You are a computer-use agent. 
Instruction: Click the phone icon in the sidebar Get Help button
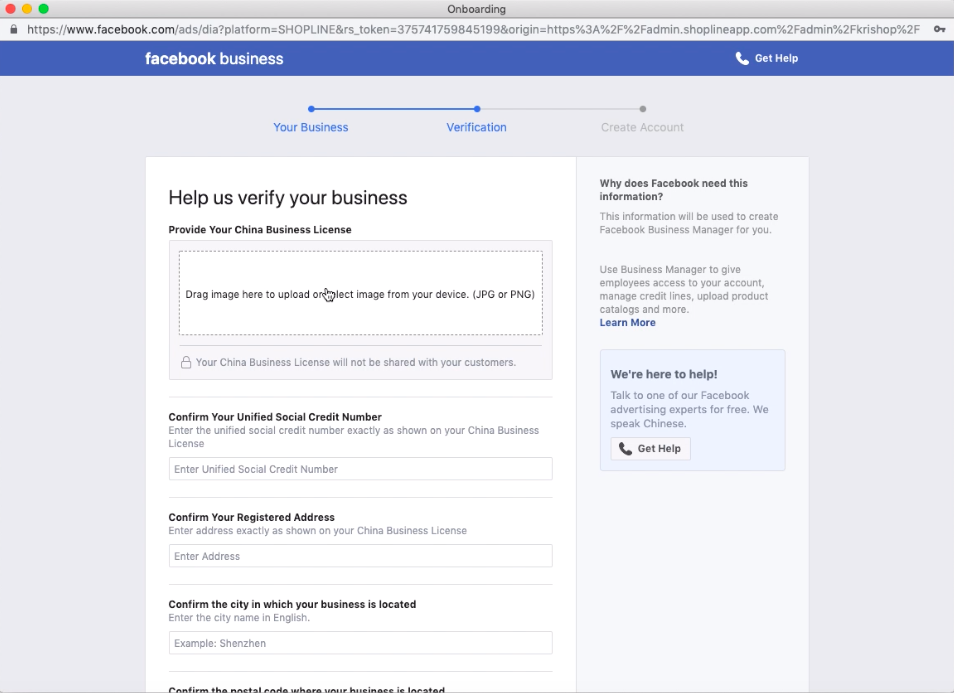tap(625, 448)
